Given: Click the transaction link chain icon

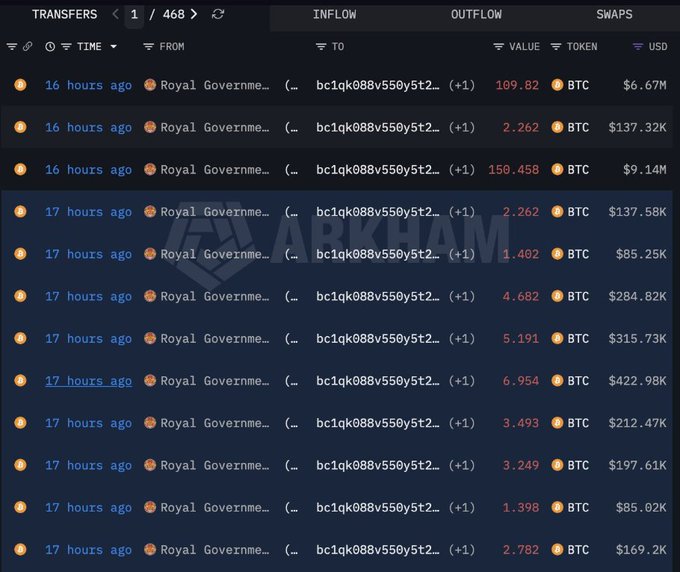Looking at the screenshot, I should 27,46.
